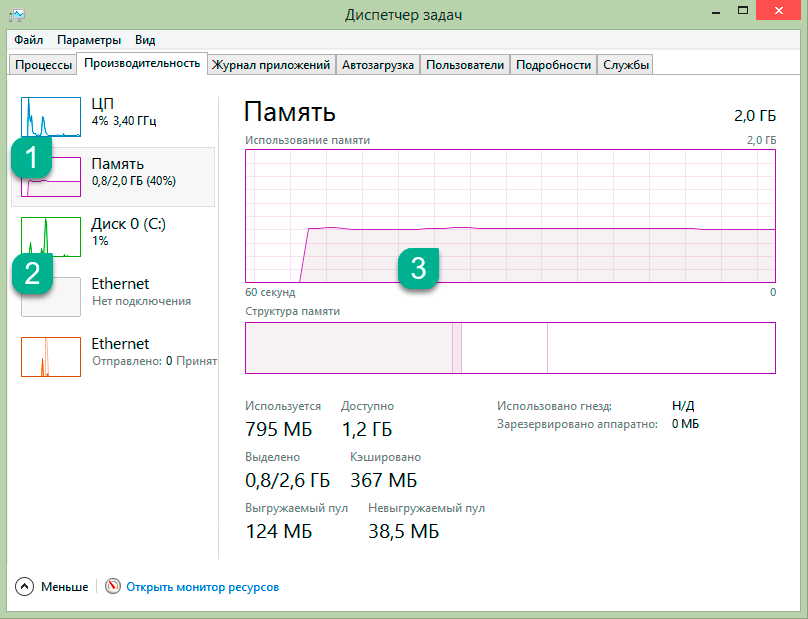The image size is (808, 619).
Task: Click the Меньше label
Action: tap(65, 587)
